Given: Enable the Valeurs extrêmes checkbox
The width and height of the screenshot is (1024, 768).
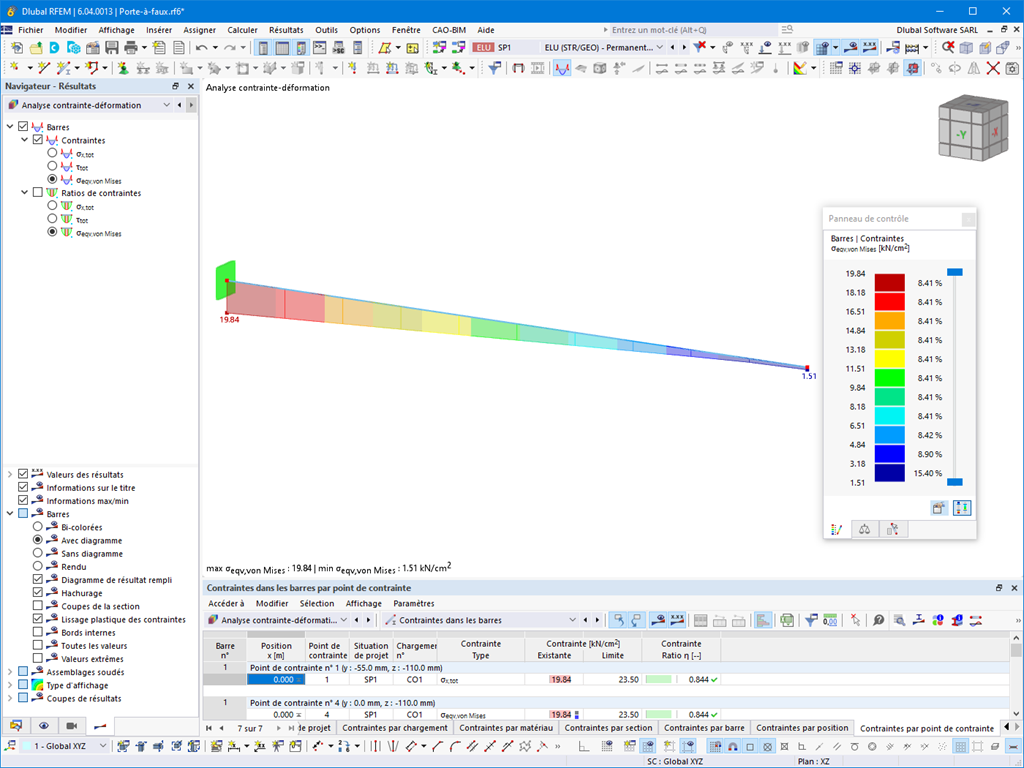Looking at the screenshot, I should pos(38,658).
